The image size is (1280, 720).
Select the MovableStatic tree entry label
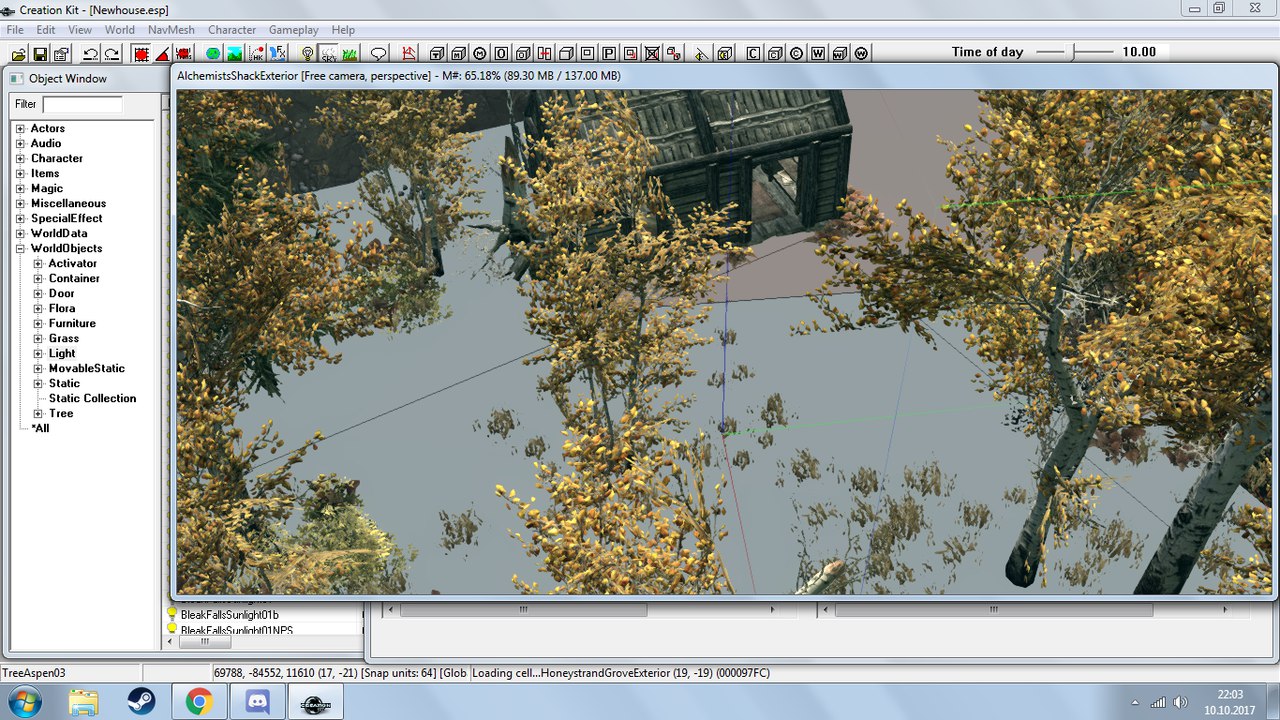click(x=87, y=368)
